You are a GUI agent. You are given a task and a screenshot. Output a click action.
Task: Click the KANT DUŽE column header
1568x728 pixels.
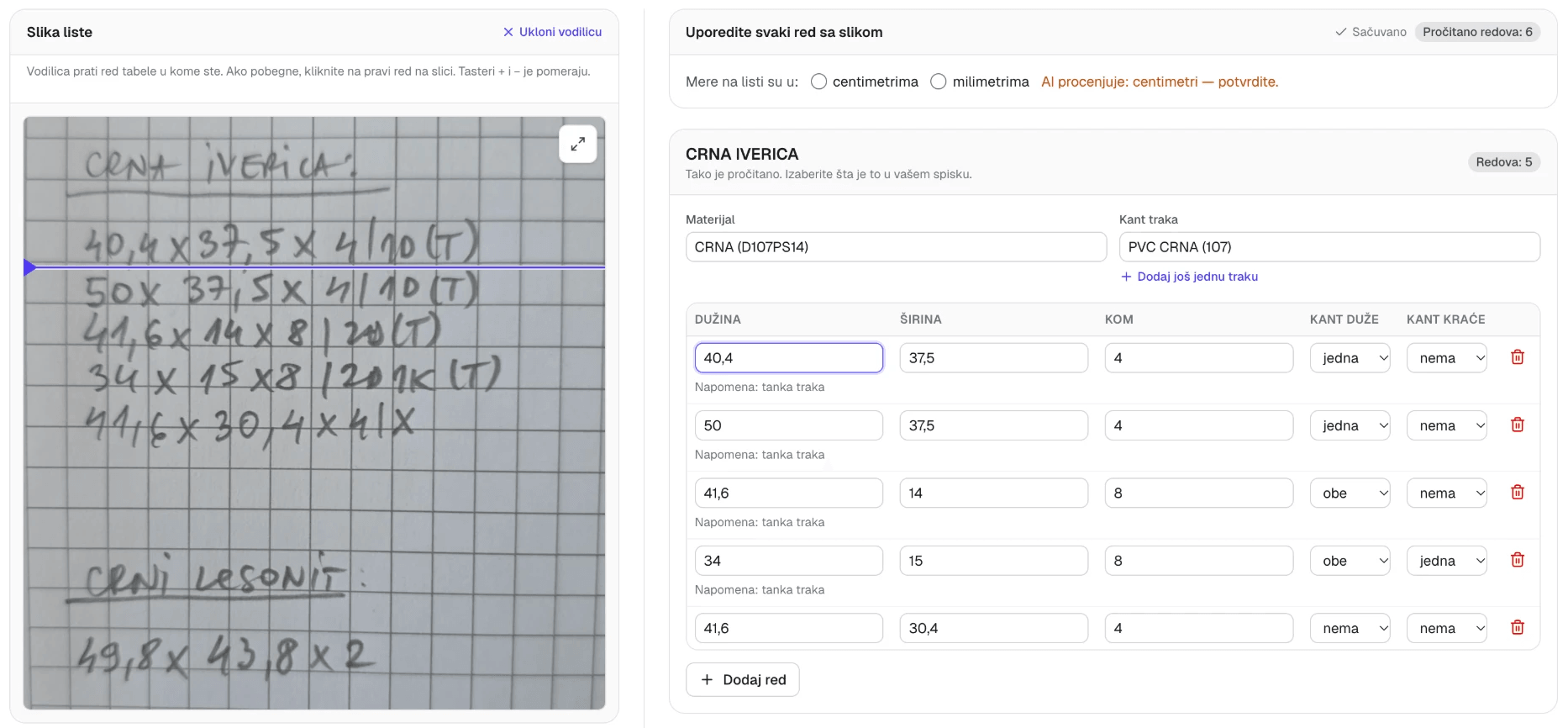pos(1344,319)
